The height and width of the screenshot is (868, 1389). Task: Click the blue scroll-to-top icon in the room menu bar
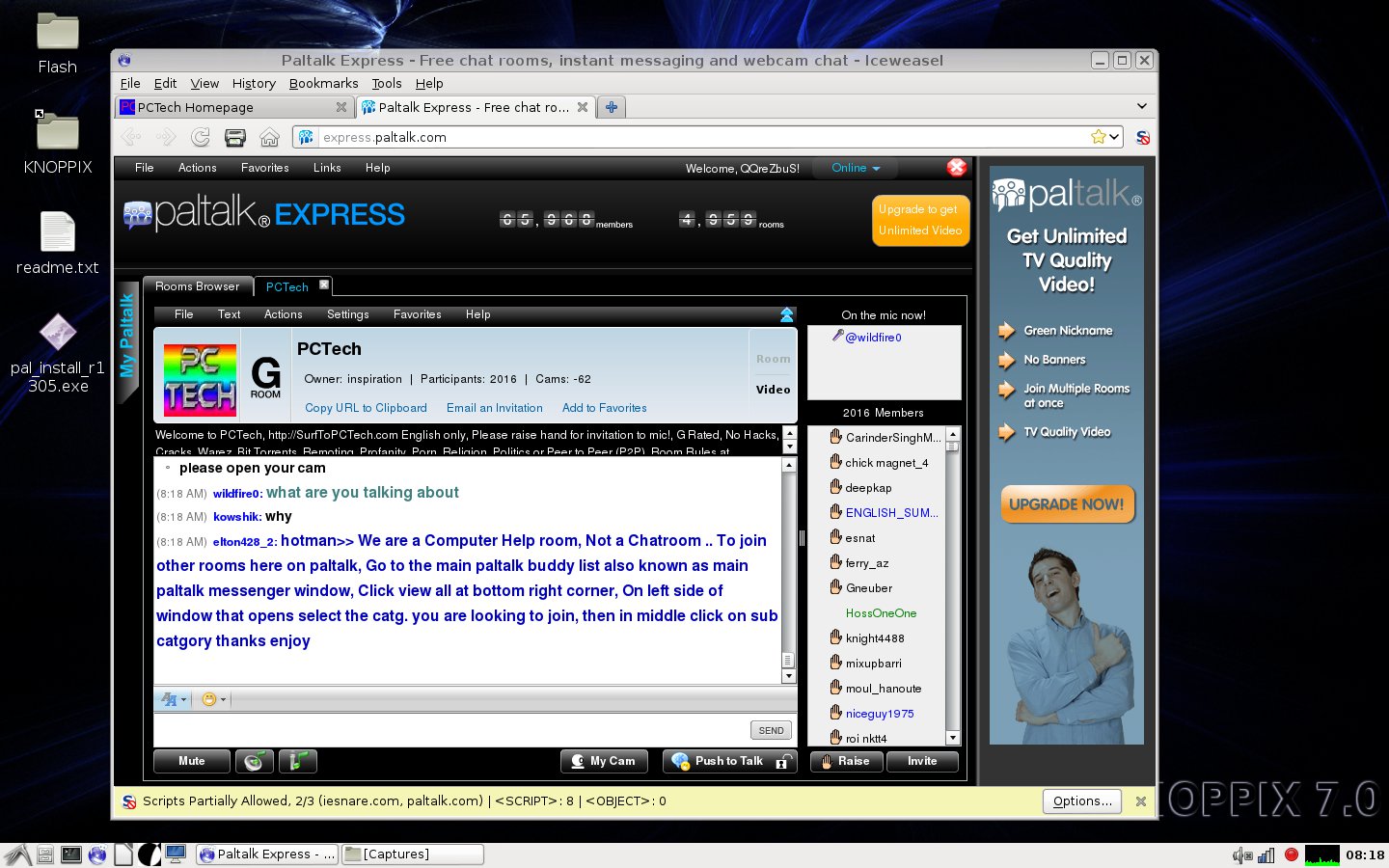point(787,314)
